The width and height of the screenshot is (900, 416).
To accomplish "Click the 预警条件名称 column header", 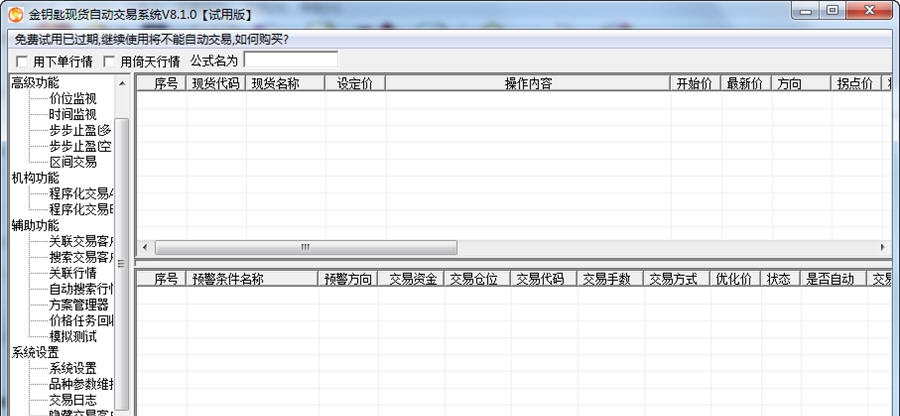I will coord(252,279).
